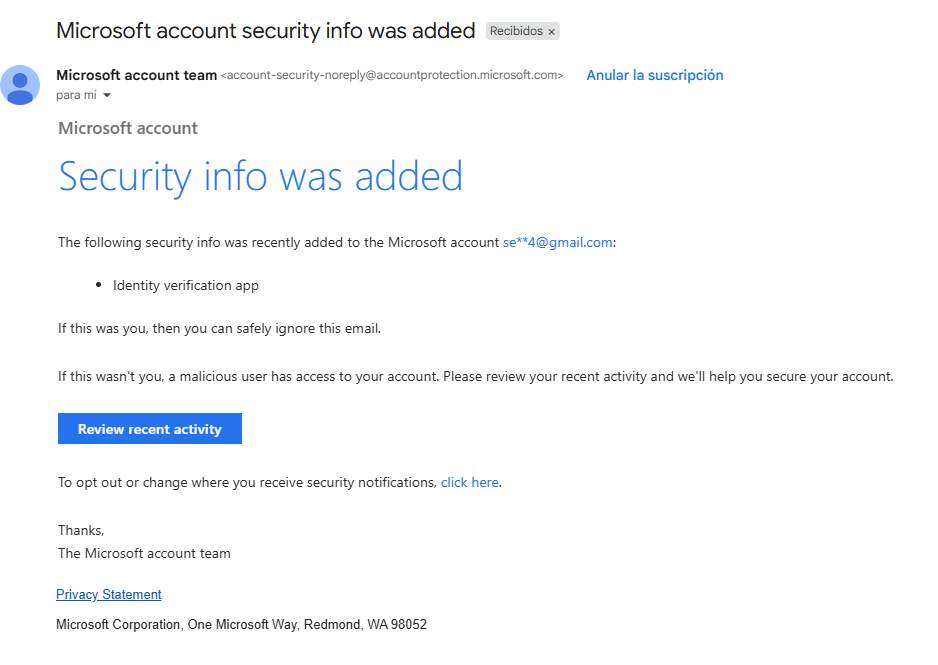
Task: Click the large "Security info was added" heading
Action: (261, 176)
